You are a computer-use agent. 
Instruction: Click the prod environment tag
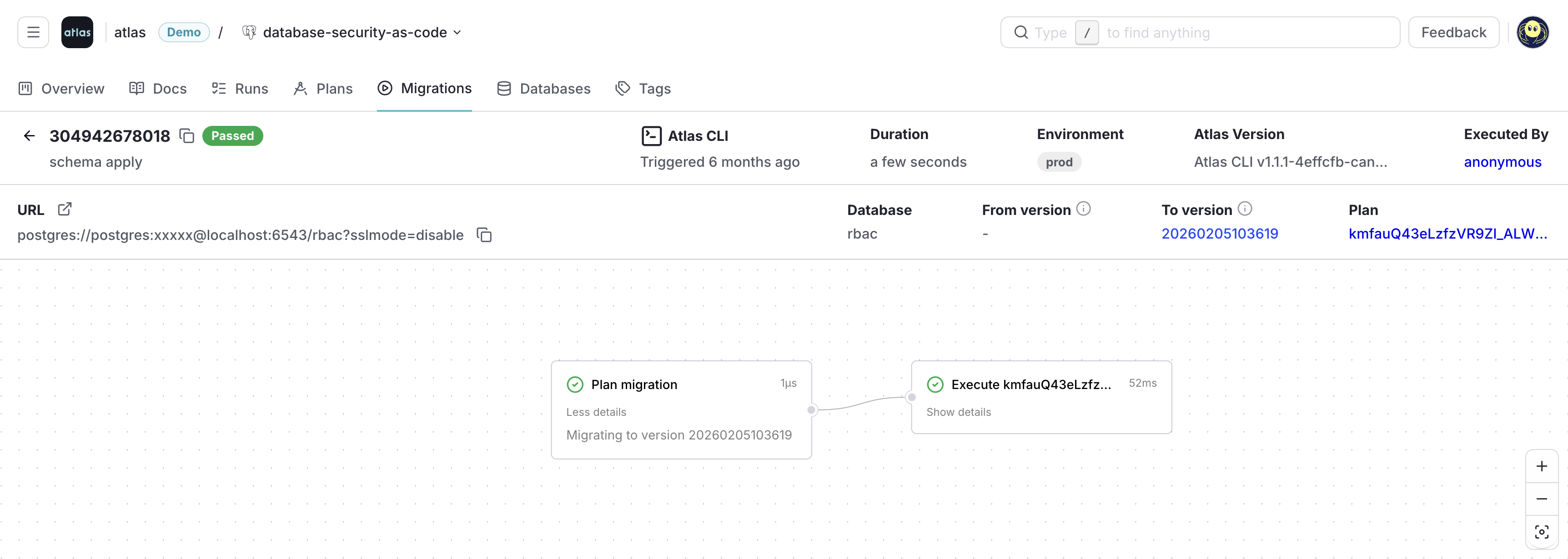pos(1059,162)
